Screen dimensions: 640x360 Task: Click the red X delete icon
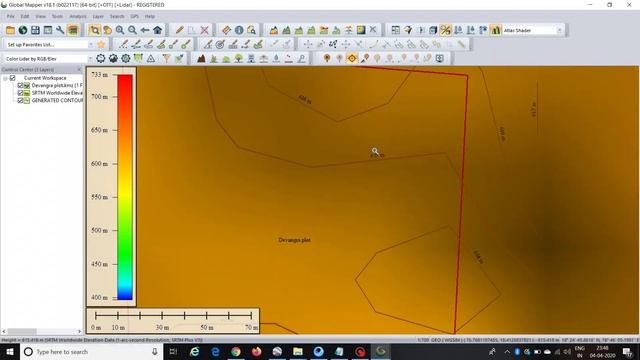point(204,30)
